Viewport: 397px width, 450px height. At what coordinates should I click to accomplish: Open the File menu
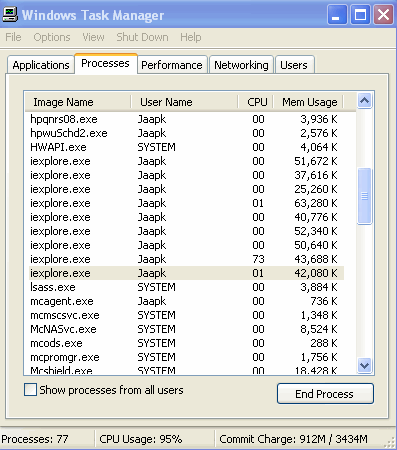13,37
